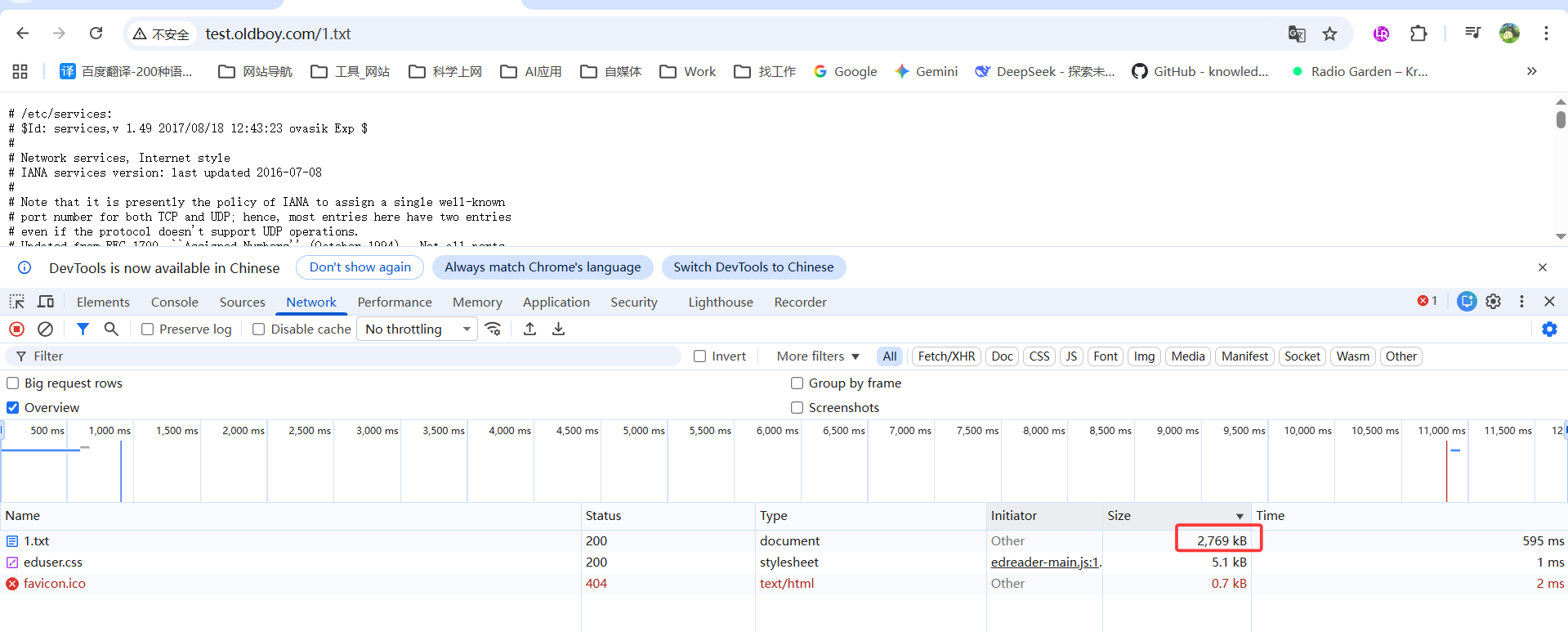The width and height of the screenshot is (1568, 632).
Task: Open the GitHub bookmark
Action: click(1200, 72)
